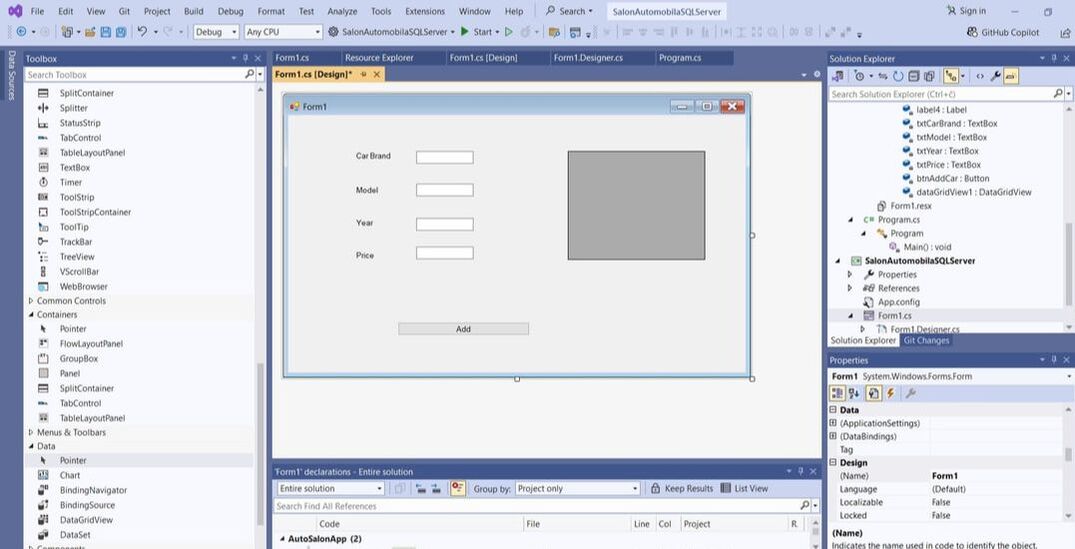The width and height of the screenshot is (1075, 549).
Task: Click the wrench Properties icon in Solution Explorer
Action: (x=995, y=76)
